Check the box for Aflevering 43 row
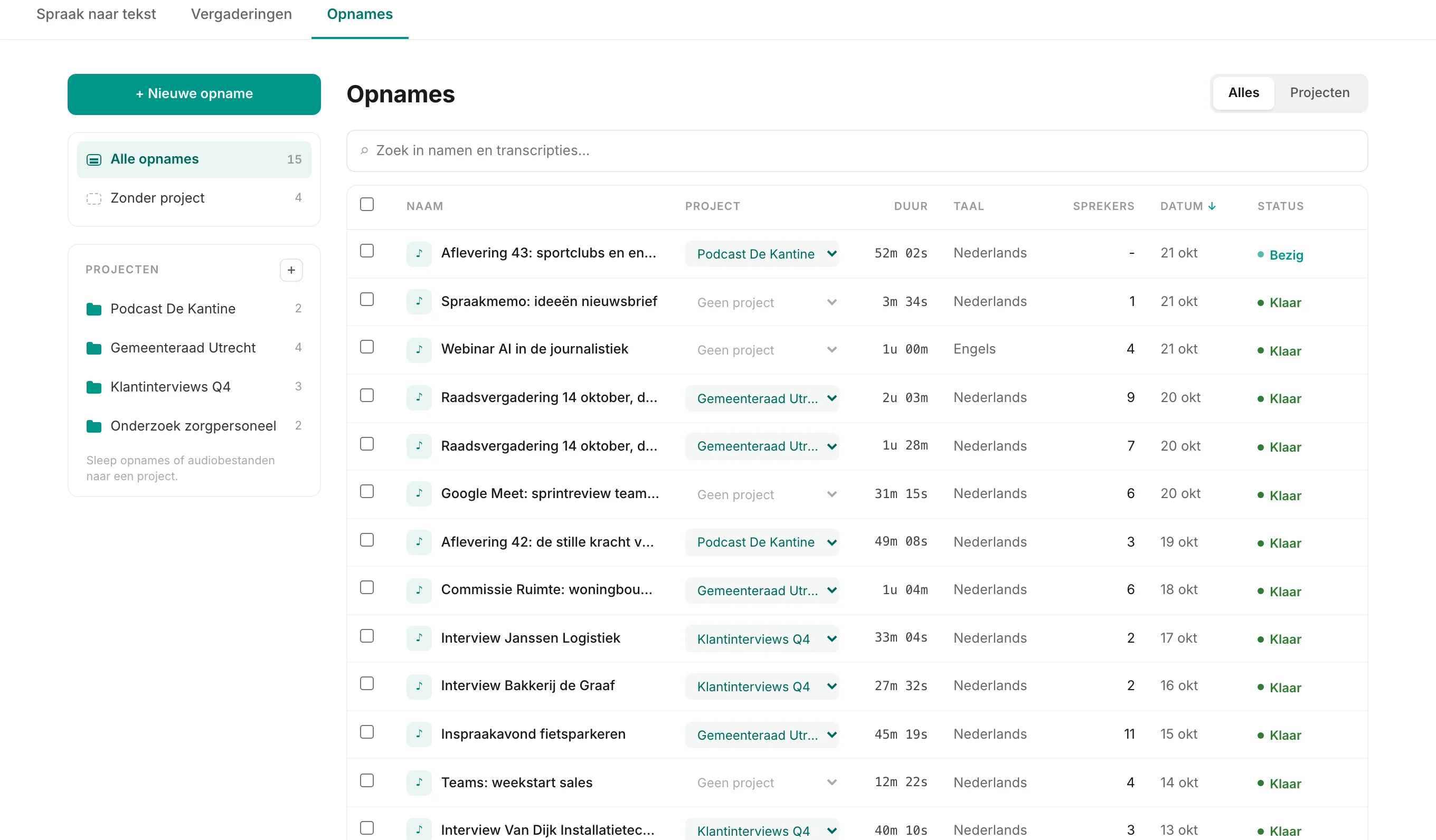 [367, 251]
